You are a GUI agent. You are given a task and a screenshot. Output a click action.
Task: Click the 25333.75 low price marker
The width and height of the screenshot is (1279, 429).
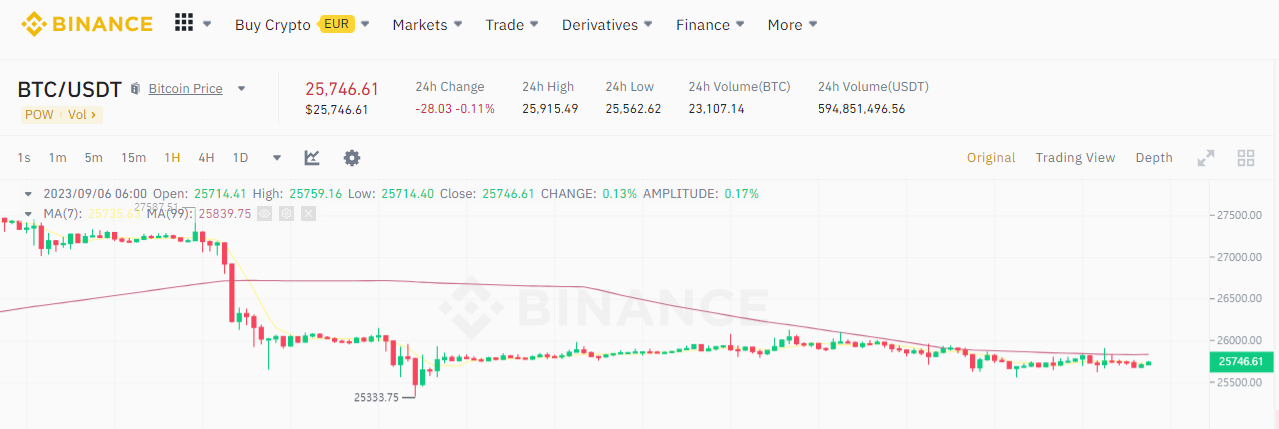point(376,397)
